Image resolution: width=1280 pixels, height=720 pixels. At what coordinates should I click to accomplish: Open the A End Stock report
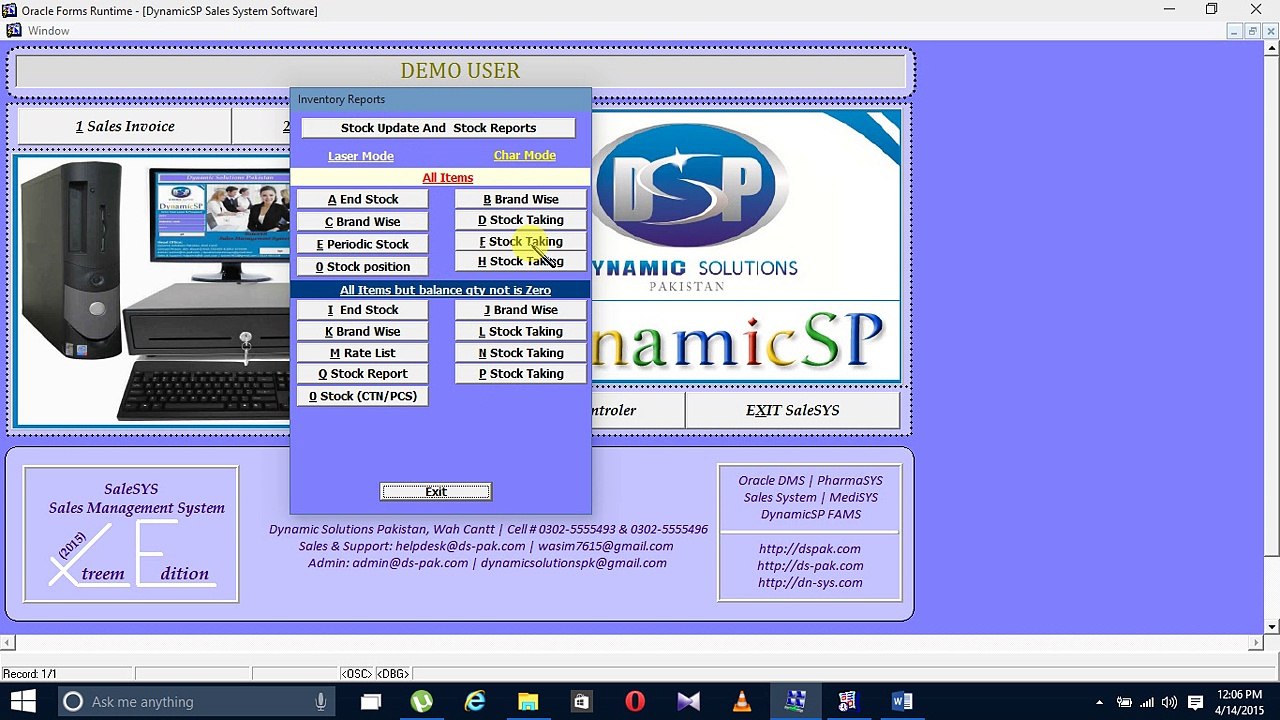363,199
